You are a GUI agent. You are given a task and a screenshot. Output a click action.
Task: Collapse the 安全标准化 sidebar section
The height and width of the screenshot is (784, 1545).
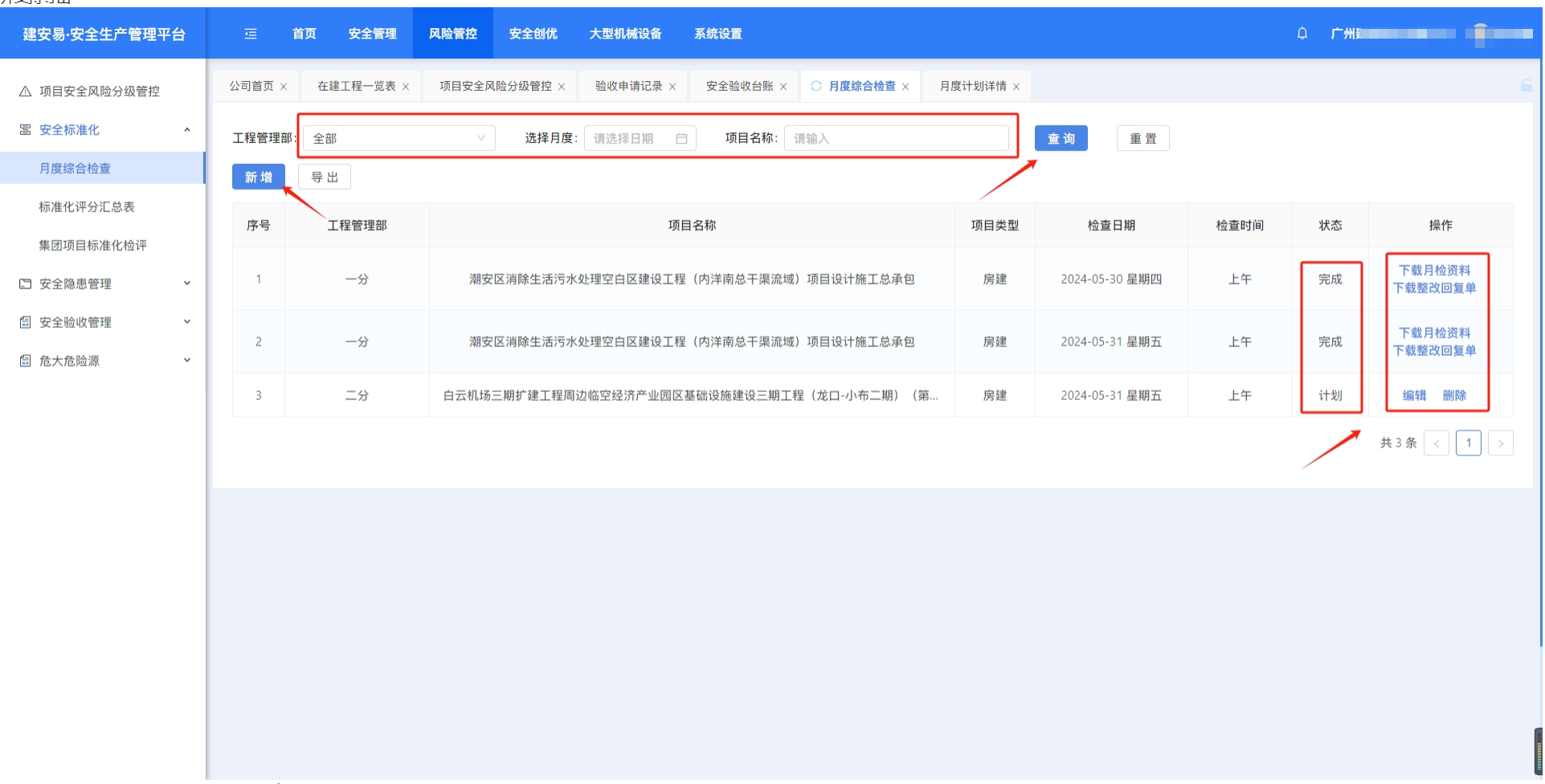[x=186, y=130]
